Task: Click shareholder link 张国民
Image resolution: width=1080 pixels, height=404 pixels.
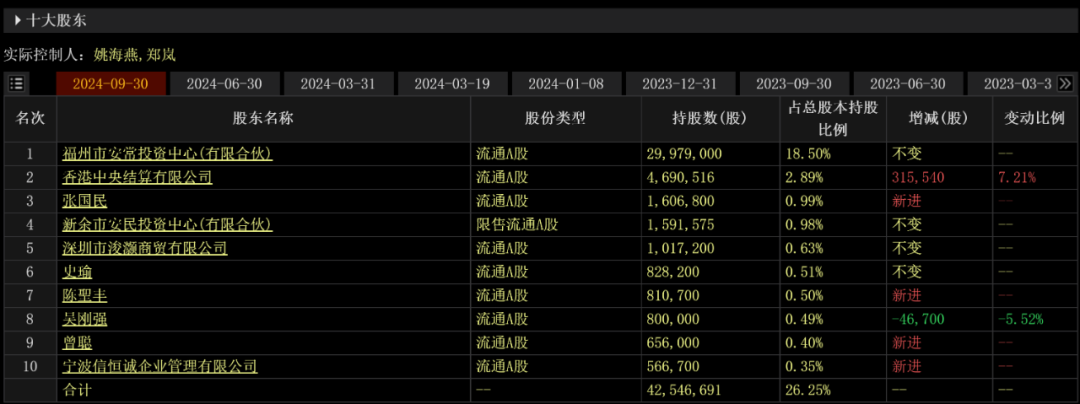Action: tap(85, 201)
